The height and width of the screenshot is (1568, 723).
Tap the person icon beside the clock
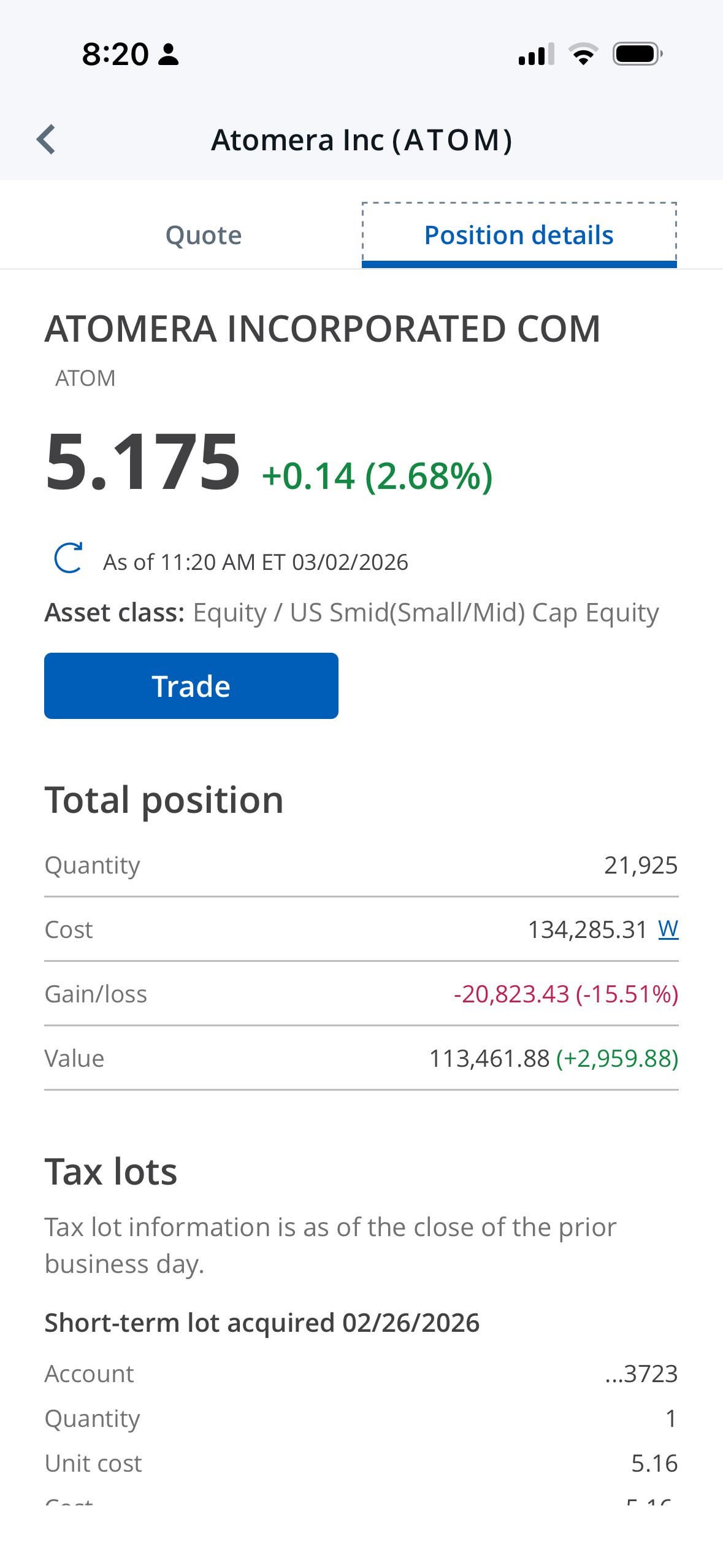[x=168, y=54]
